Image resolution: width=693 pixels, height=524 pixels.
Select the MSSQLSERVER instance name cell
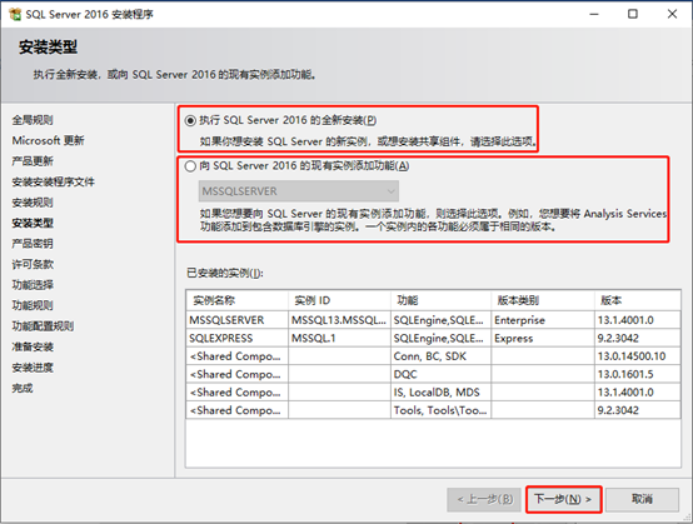pos(237,320)
